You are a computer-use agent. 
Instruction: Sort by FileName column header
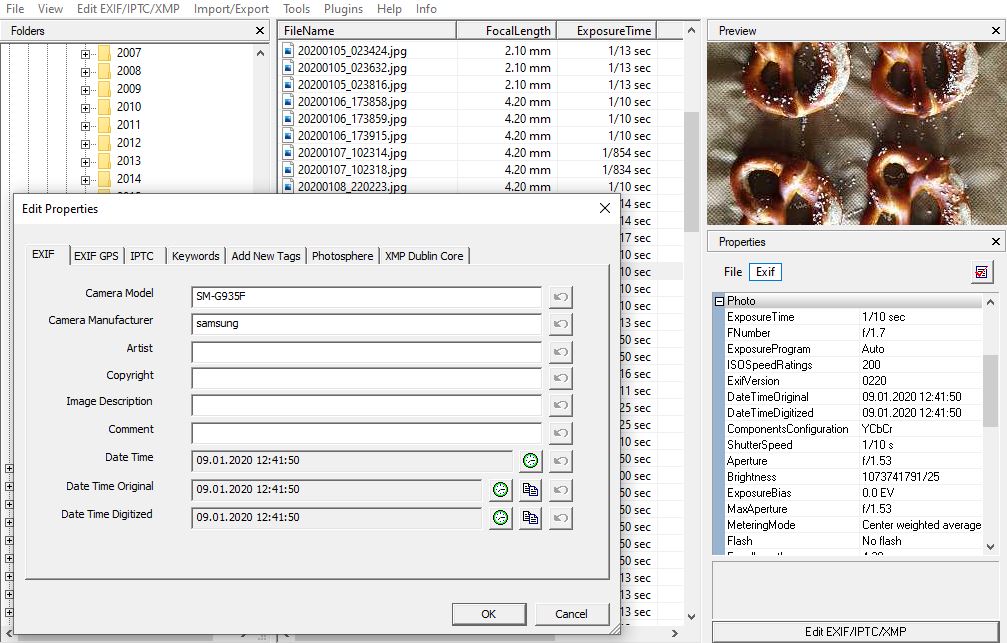[x=367, y=31]
